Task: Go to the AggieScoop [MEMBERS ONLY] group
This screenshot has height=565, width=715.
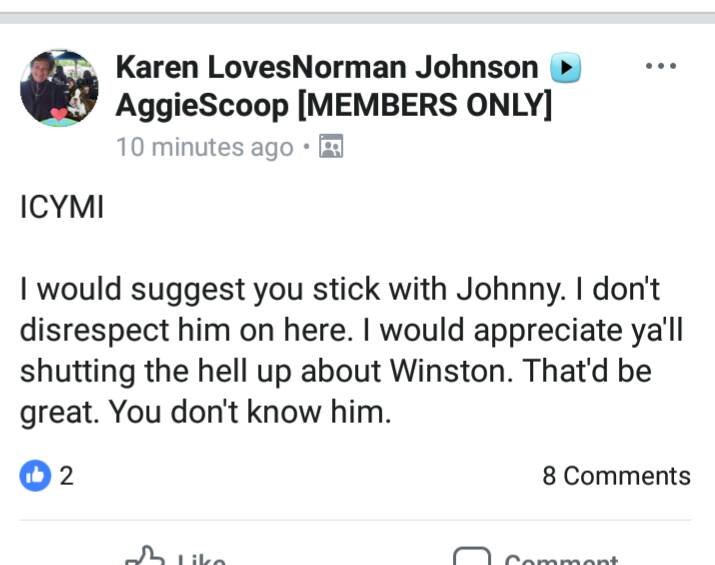Action: point(333,106)
